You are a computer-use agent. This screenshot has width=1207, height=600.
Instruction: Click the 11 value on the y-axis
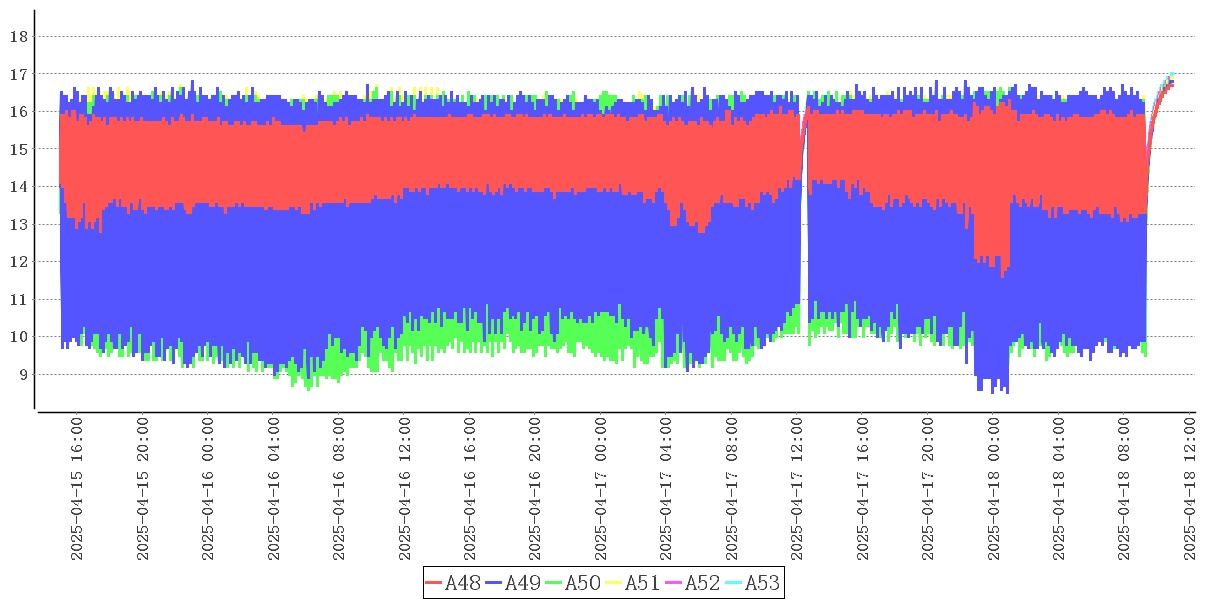click(17, 299)
